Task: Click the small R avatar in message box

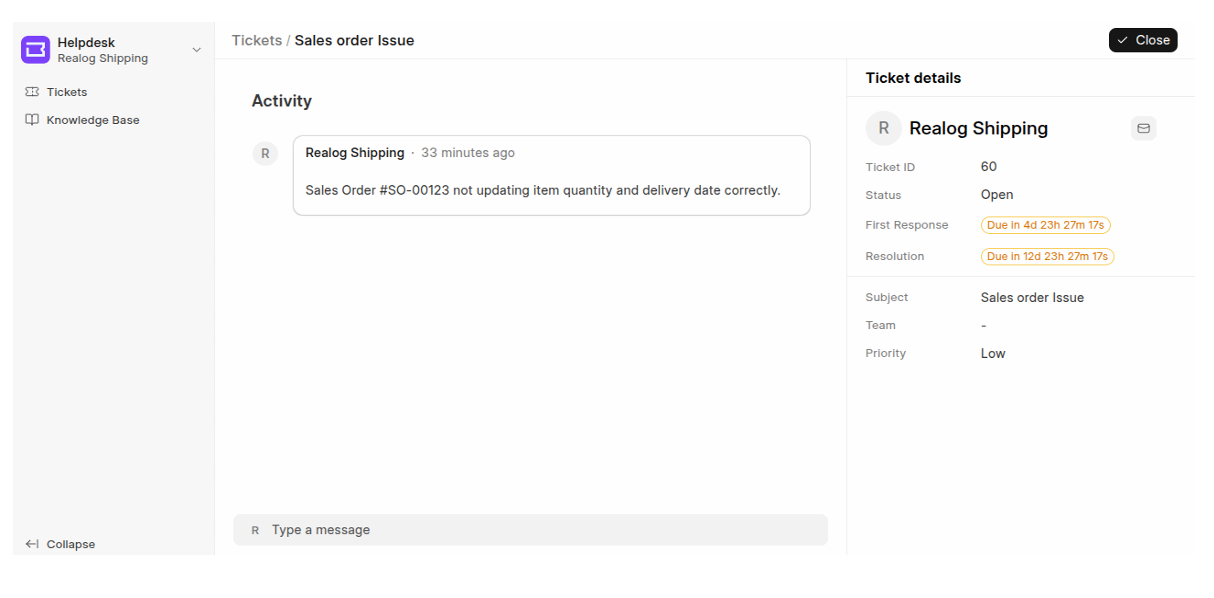Action: click(x=255, y=530)
